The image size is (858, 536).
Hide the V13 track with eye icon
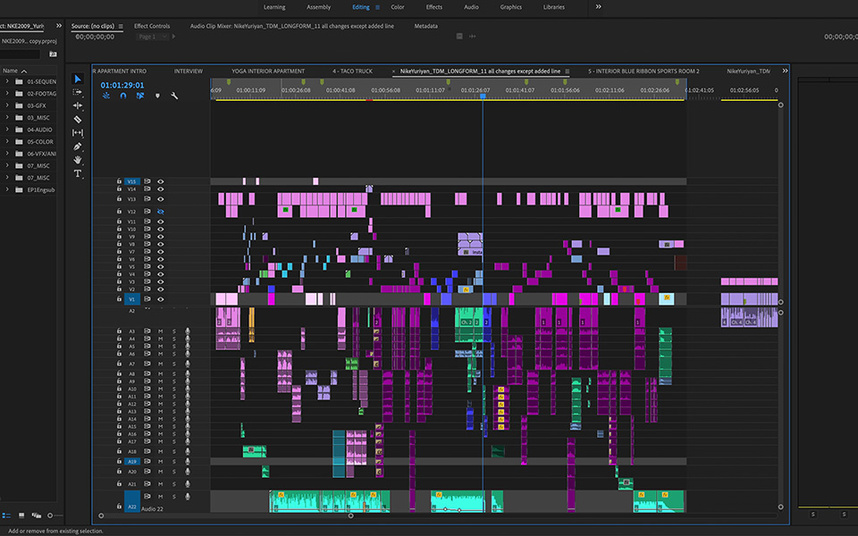pos(160,199)
